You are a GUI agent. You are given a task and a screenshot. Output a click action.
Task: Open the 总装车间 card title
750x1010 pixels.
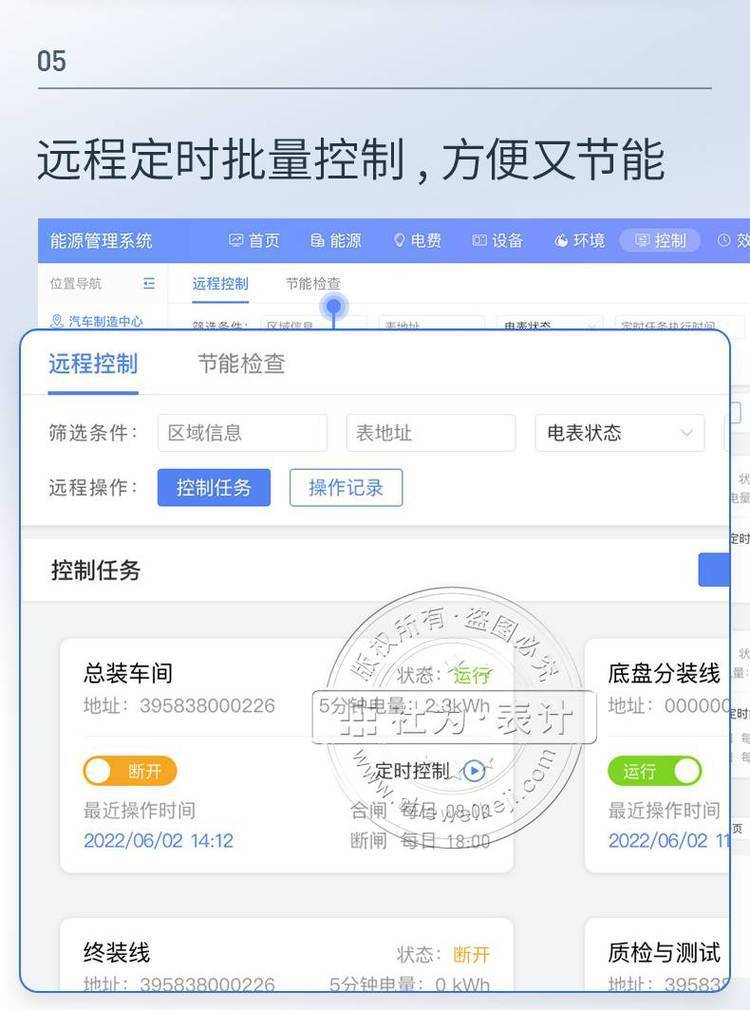128,673
